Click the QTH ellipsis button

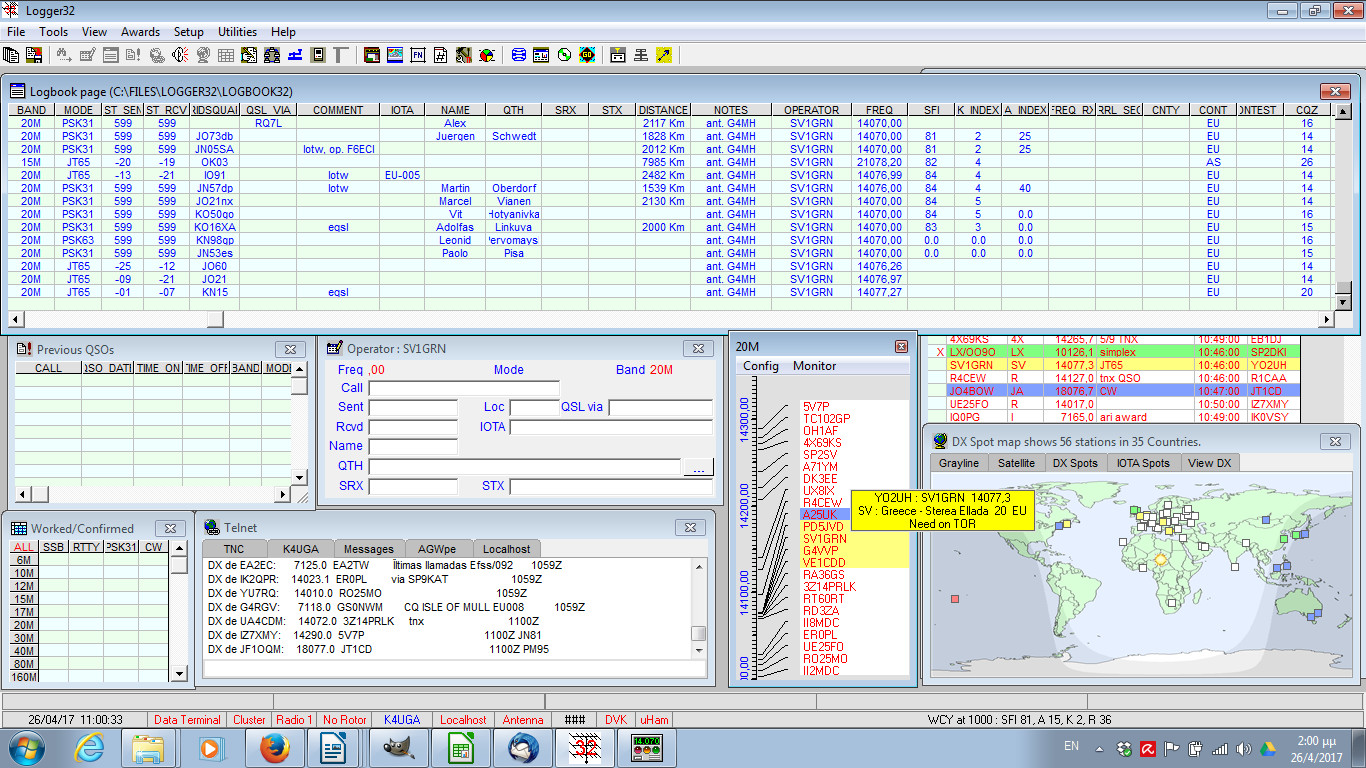pos(698,466)
